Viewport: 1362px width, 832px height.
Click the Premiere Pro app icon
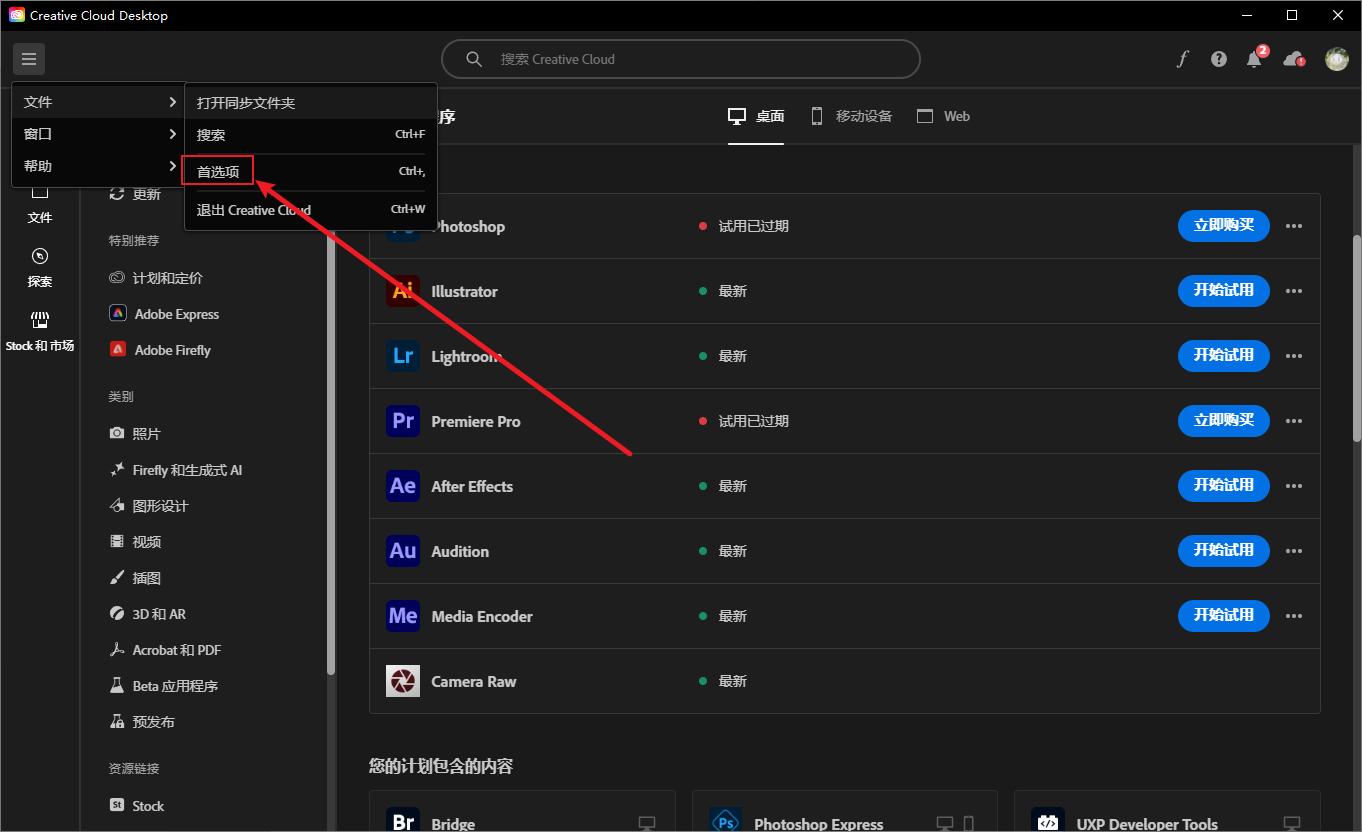click(403, 421)
